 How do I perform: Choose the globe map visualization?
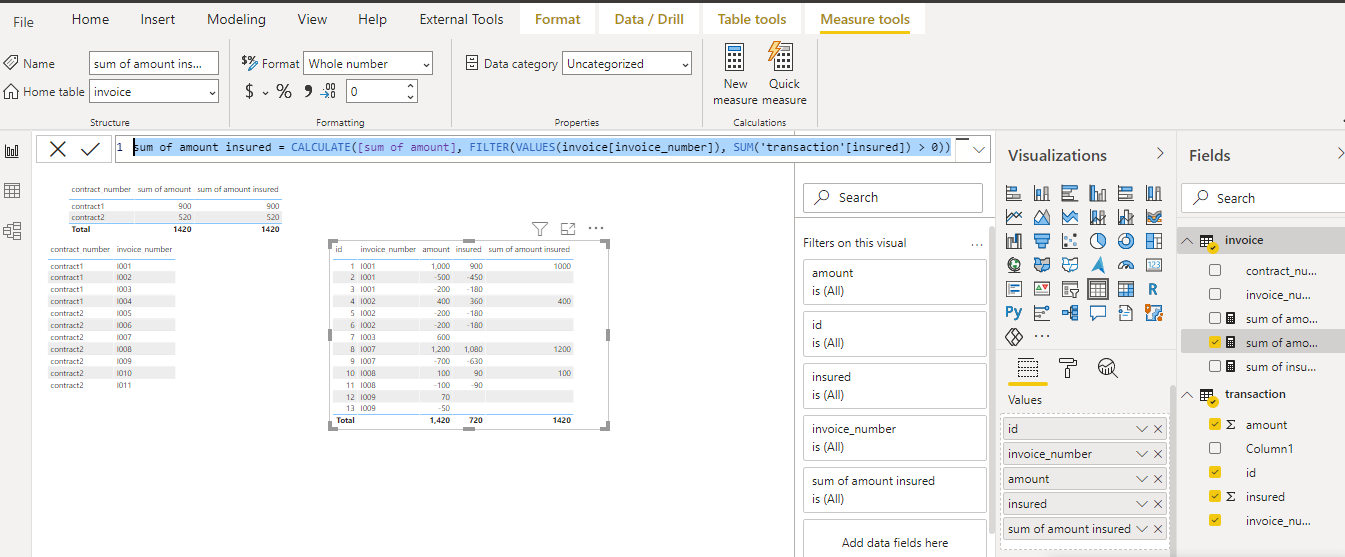click(x=1014, y=265)
